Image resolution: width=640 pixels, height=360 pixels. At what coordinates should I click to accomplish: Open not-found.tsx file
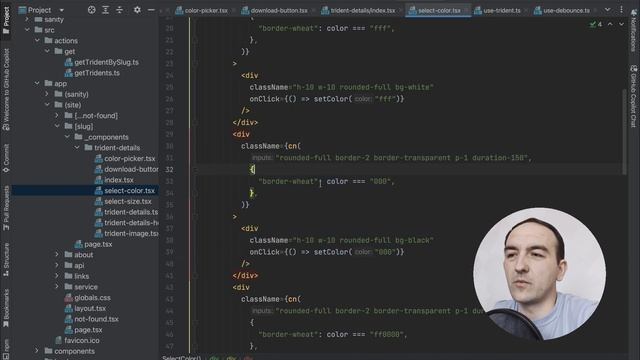[92, 319]
